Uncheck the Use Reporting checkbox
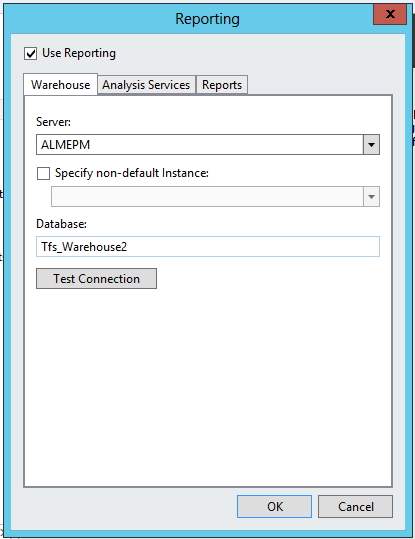The image size is (415, 539). click(31, 54)
